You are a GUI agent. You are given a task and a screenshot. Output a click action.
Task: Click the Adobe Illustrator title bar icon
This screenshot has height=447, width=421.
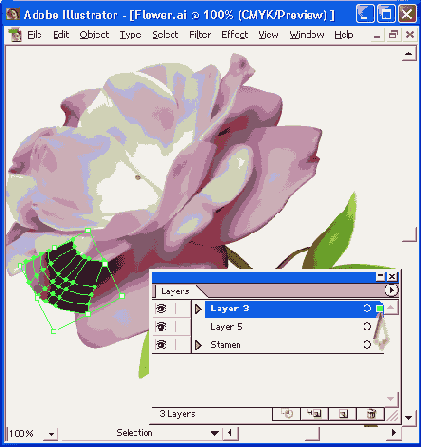[x=12, y=14]
